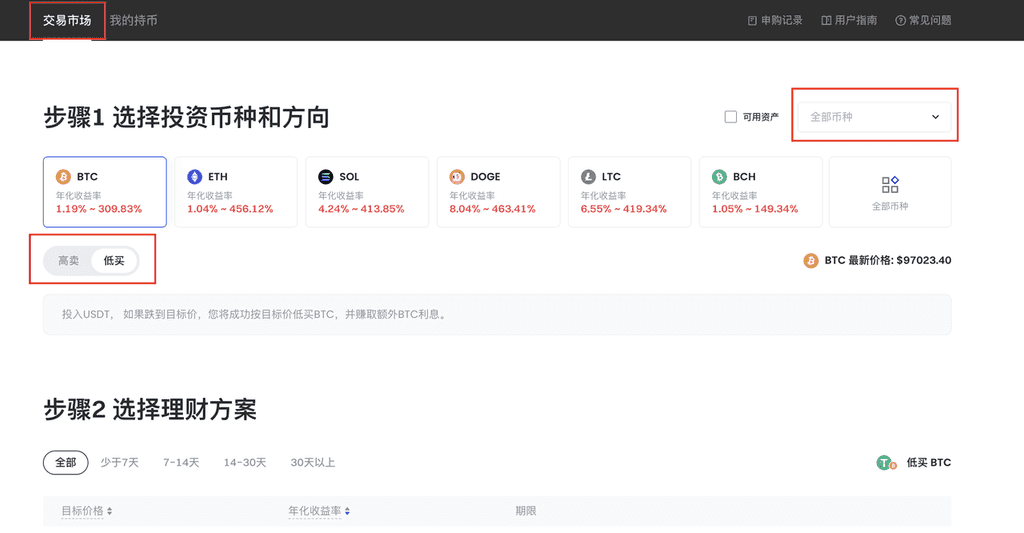This screenshot has height=533, width=1024.
Task: Choose the BCH coin card
Action: 760,192
